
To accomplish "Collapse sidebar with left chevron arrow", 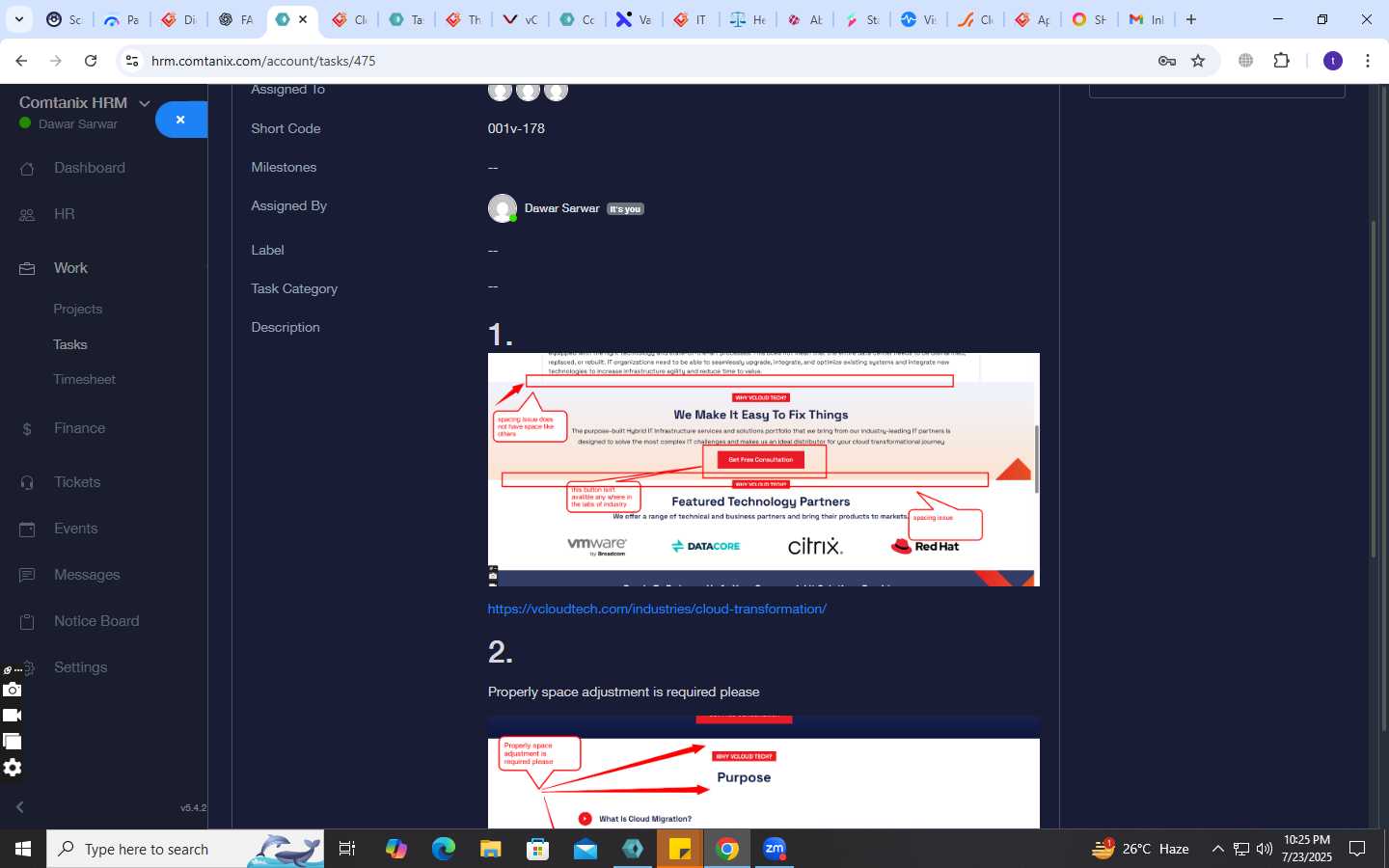I will coord(19,807).
